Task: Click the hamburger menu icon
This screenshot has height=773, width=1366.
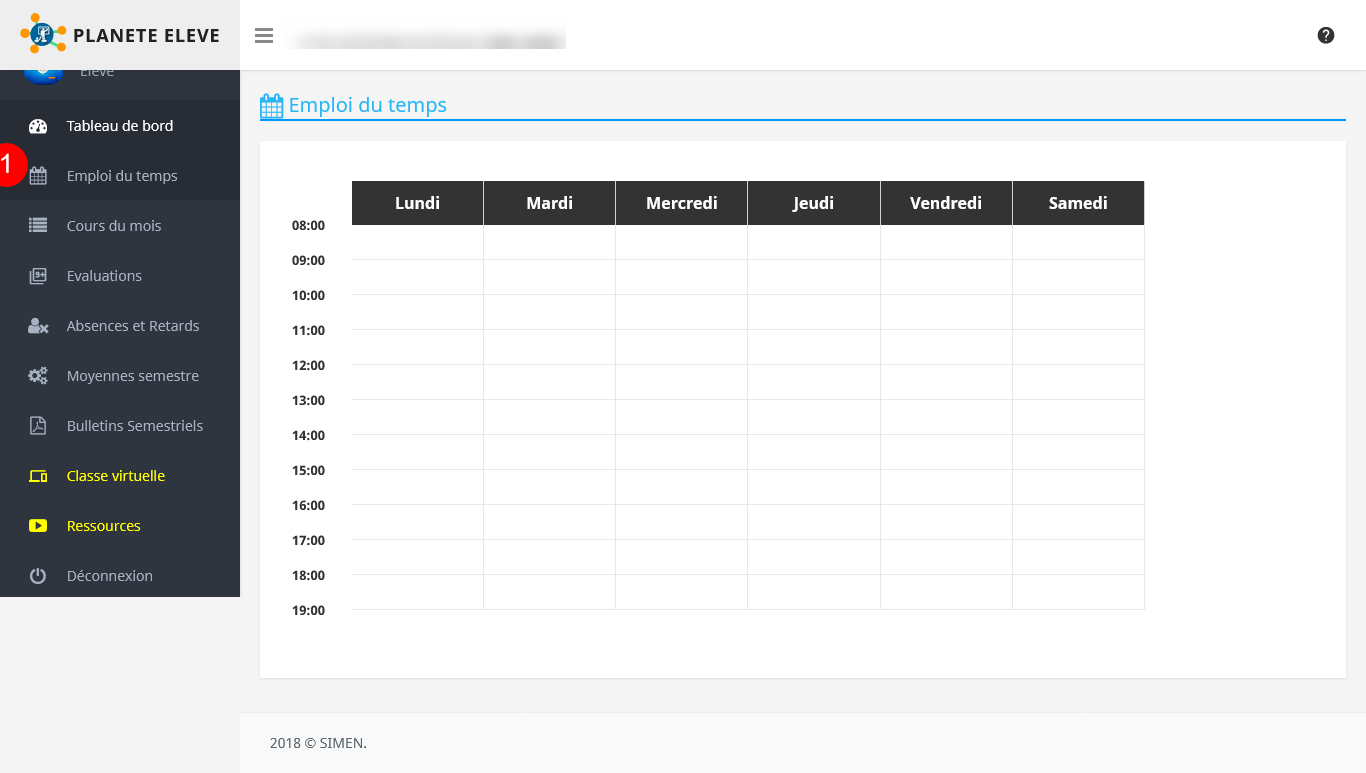Action: (264, 36)
